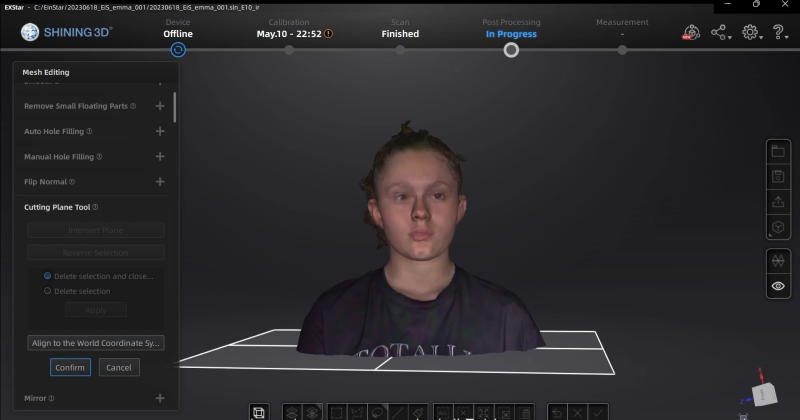Click the 3D cube model icon on right toolbar
This screenshot has width=800, height=420.
(x=778, y=227)
